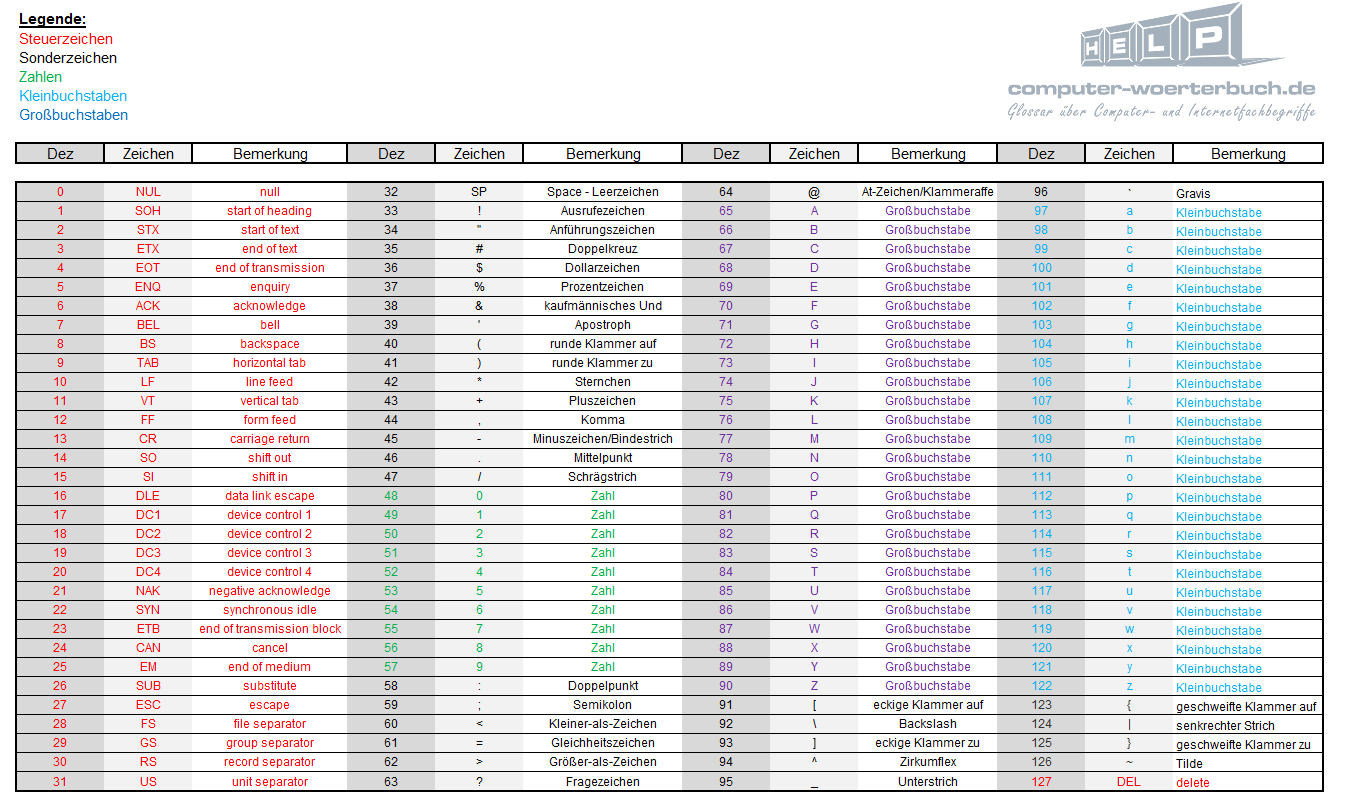Image resolution: width=1348 pixels, height=808 pixels.
Task: Select the 'senkrechter Strich' cell
Action: (1248, 724)
